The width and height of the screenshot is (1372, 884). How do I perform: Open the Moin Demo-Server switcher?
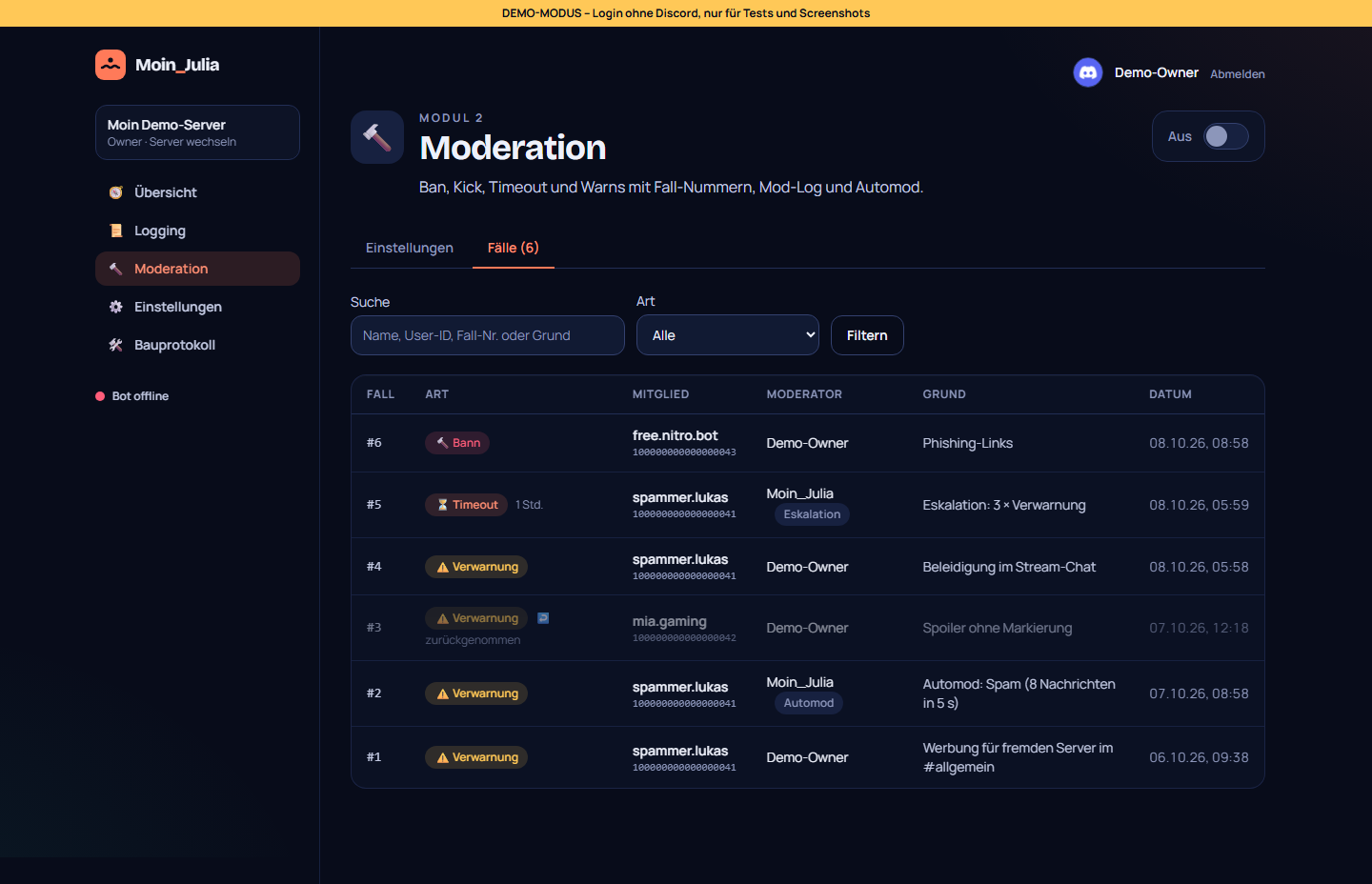click(197, 132)
